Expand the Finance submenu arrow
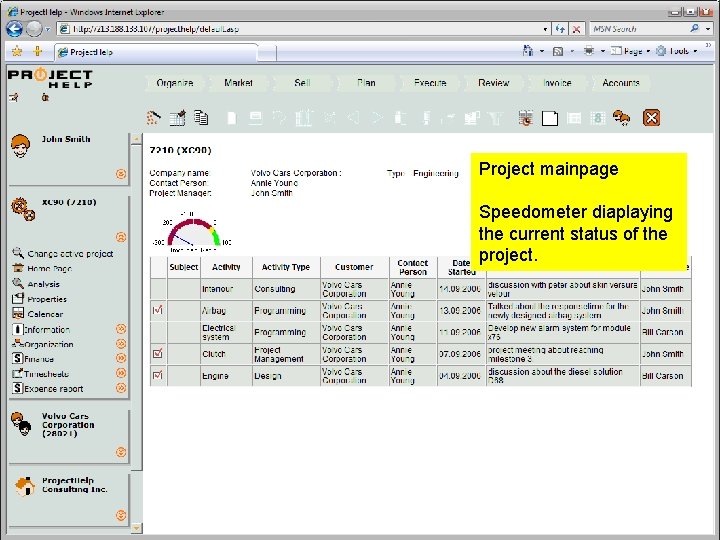Image resolution: width=720 pixels, height=540 pixels. [121, 358]
